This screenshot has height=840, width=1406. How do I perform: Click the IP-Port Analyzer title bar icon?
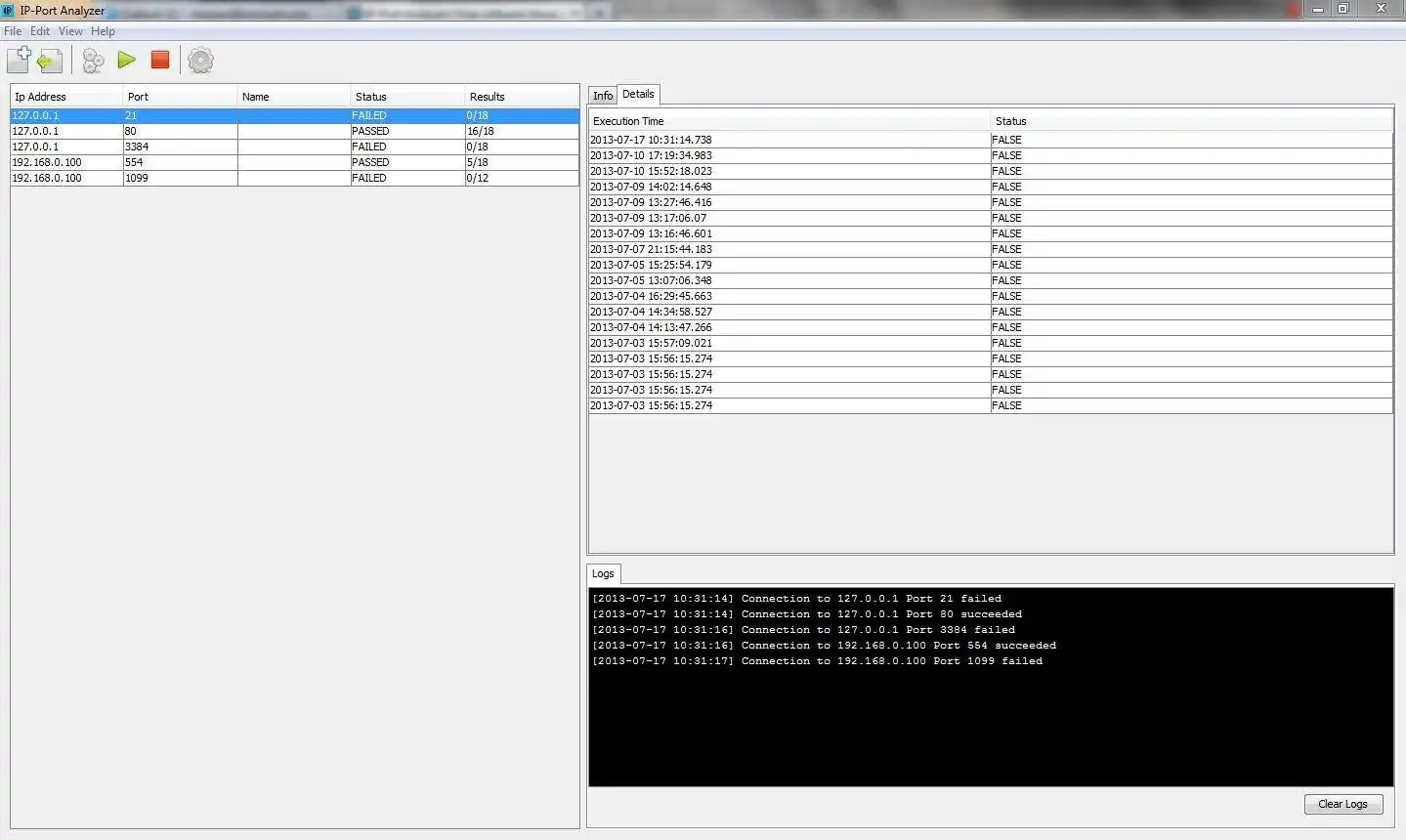(8, 10)
